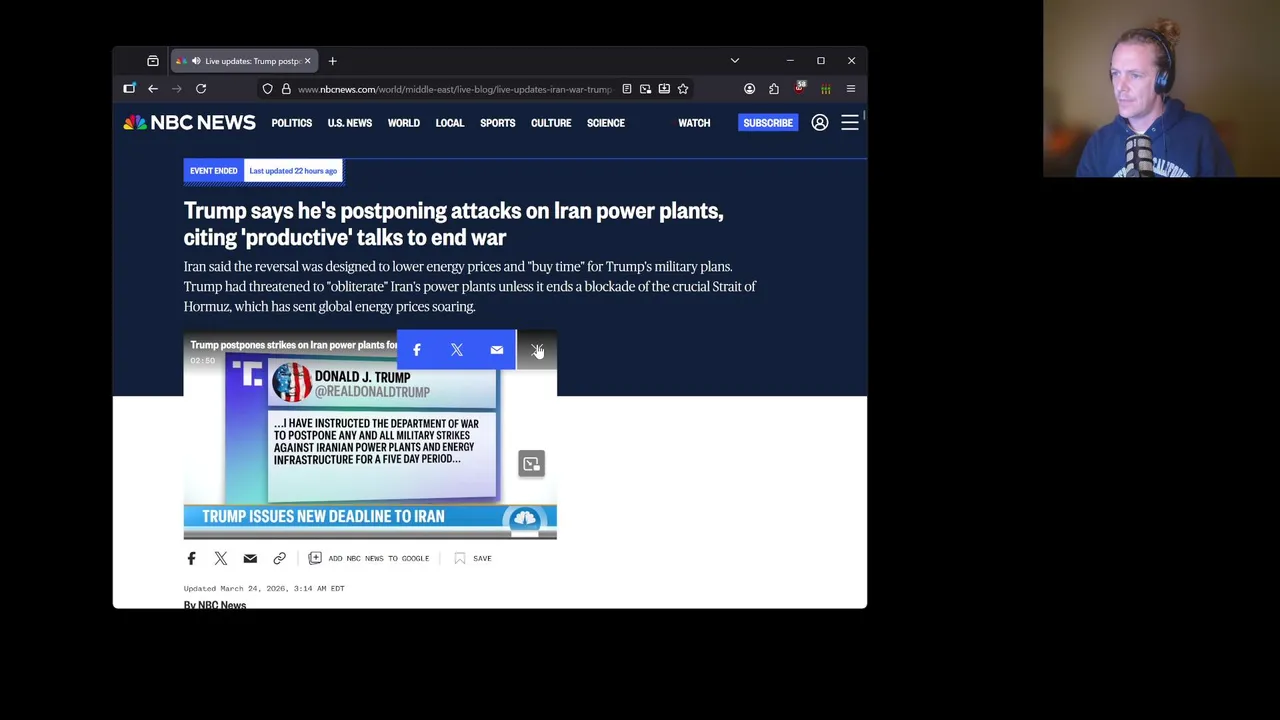1280x720 pixels.
Task: Open the World section
Action: pyautogui.click(x=404, y=123)
